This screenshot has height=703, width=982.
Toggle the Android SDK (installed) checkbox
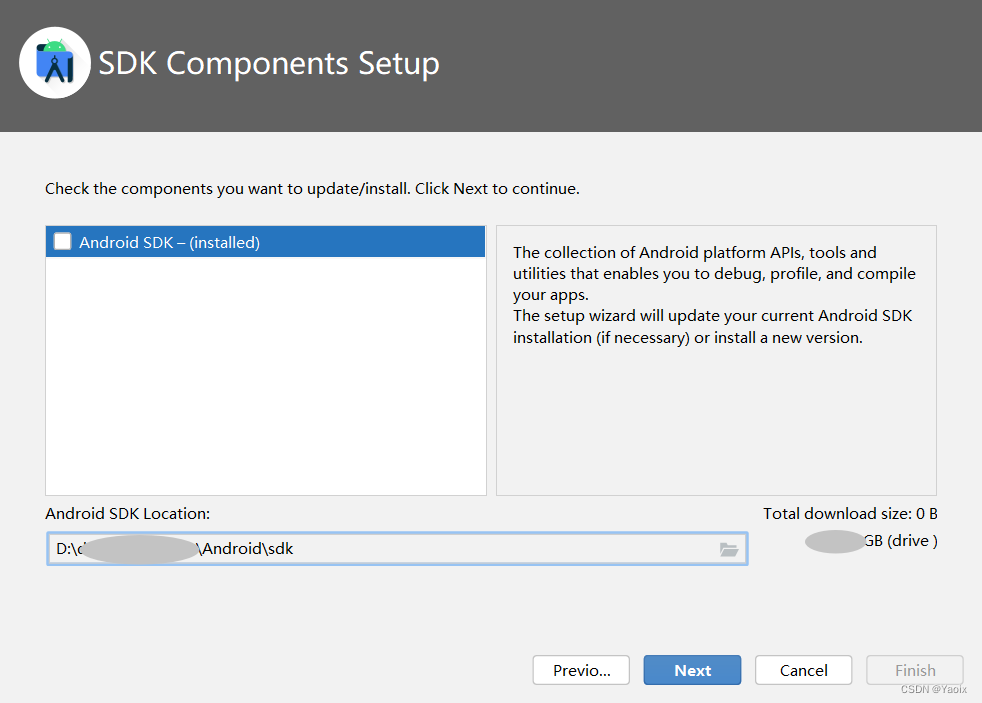[x=63, y=242]
